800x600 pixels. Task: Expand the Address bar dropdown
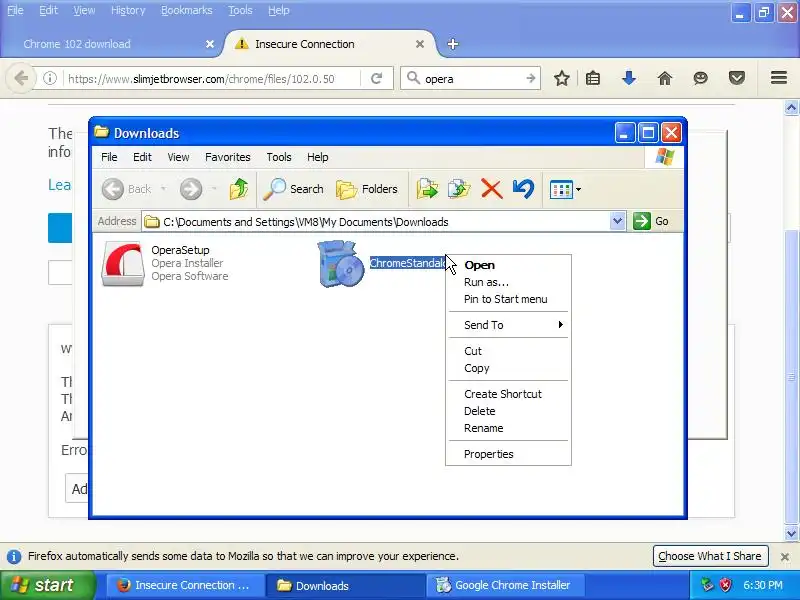(x=617, y=221)
